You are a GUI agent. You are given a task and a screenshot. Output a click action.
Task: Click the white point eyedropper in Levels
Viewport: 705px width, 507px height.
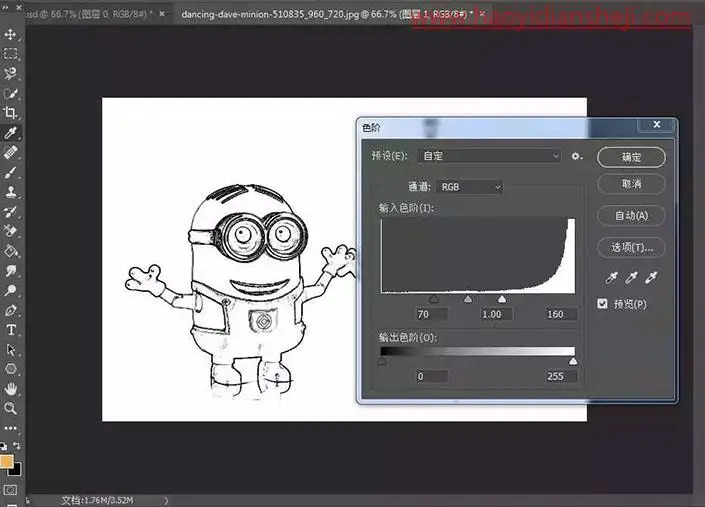[651, 278]
